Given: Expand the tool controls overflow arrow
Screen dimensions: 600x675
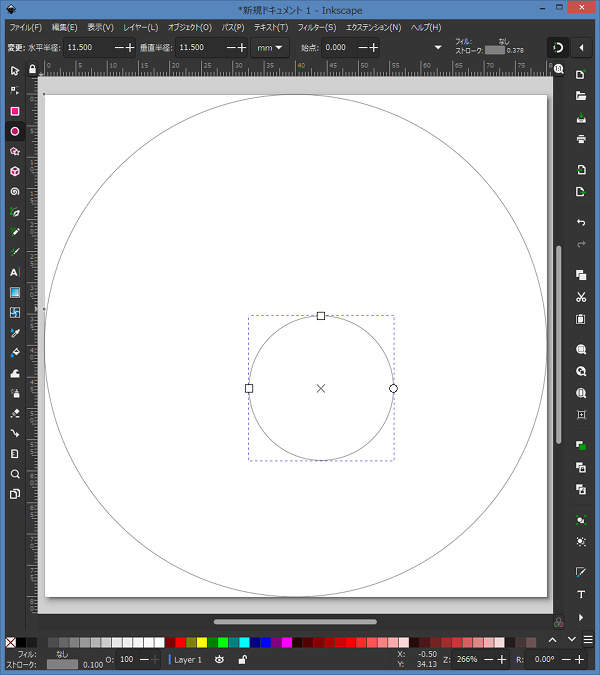Looking at the screenshot, I should click(438, 47).
